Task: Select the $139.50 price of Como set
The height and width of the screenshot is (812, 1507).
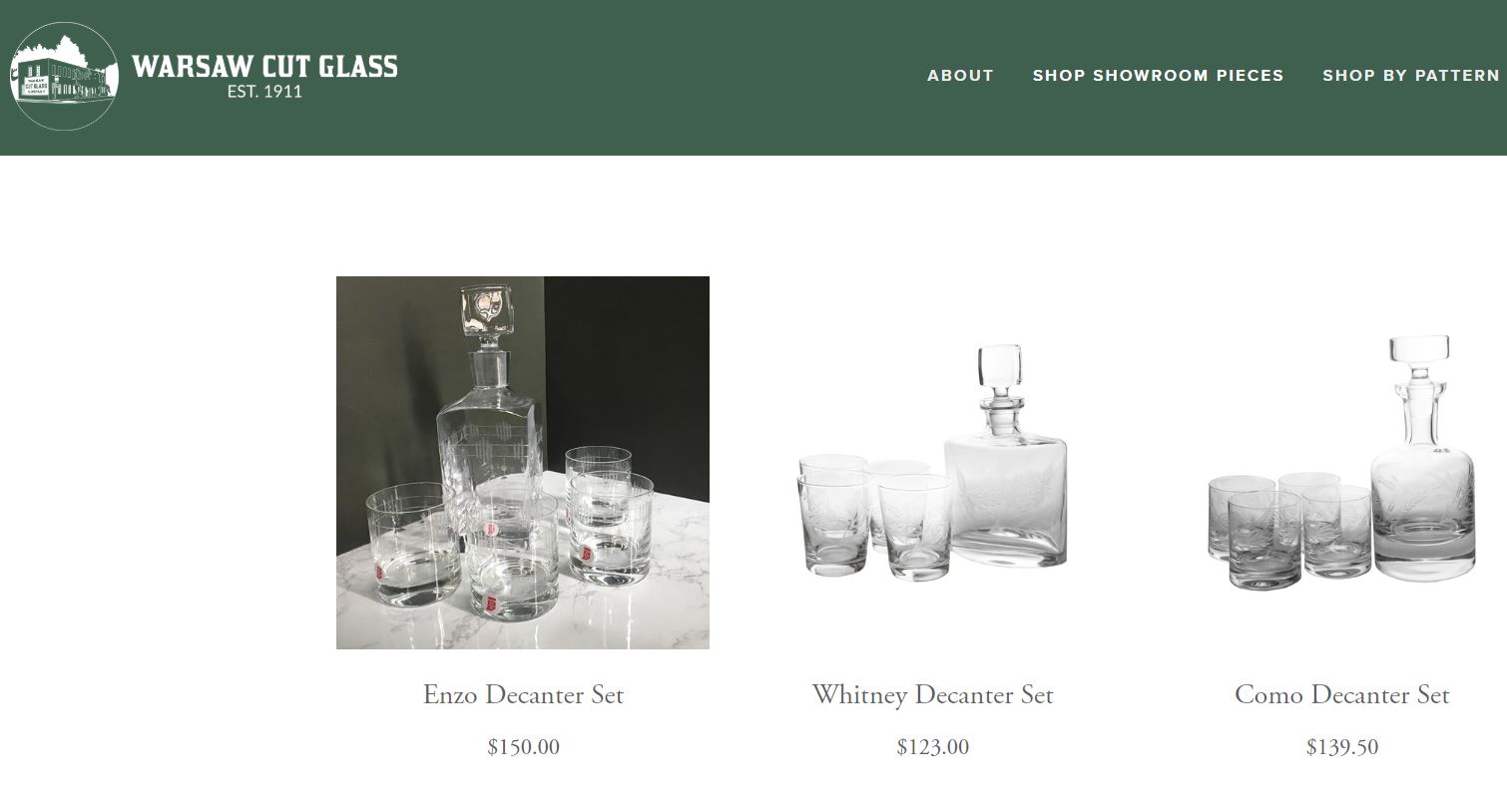Action: 1341,747
